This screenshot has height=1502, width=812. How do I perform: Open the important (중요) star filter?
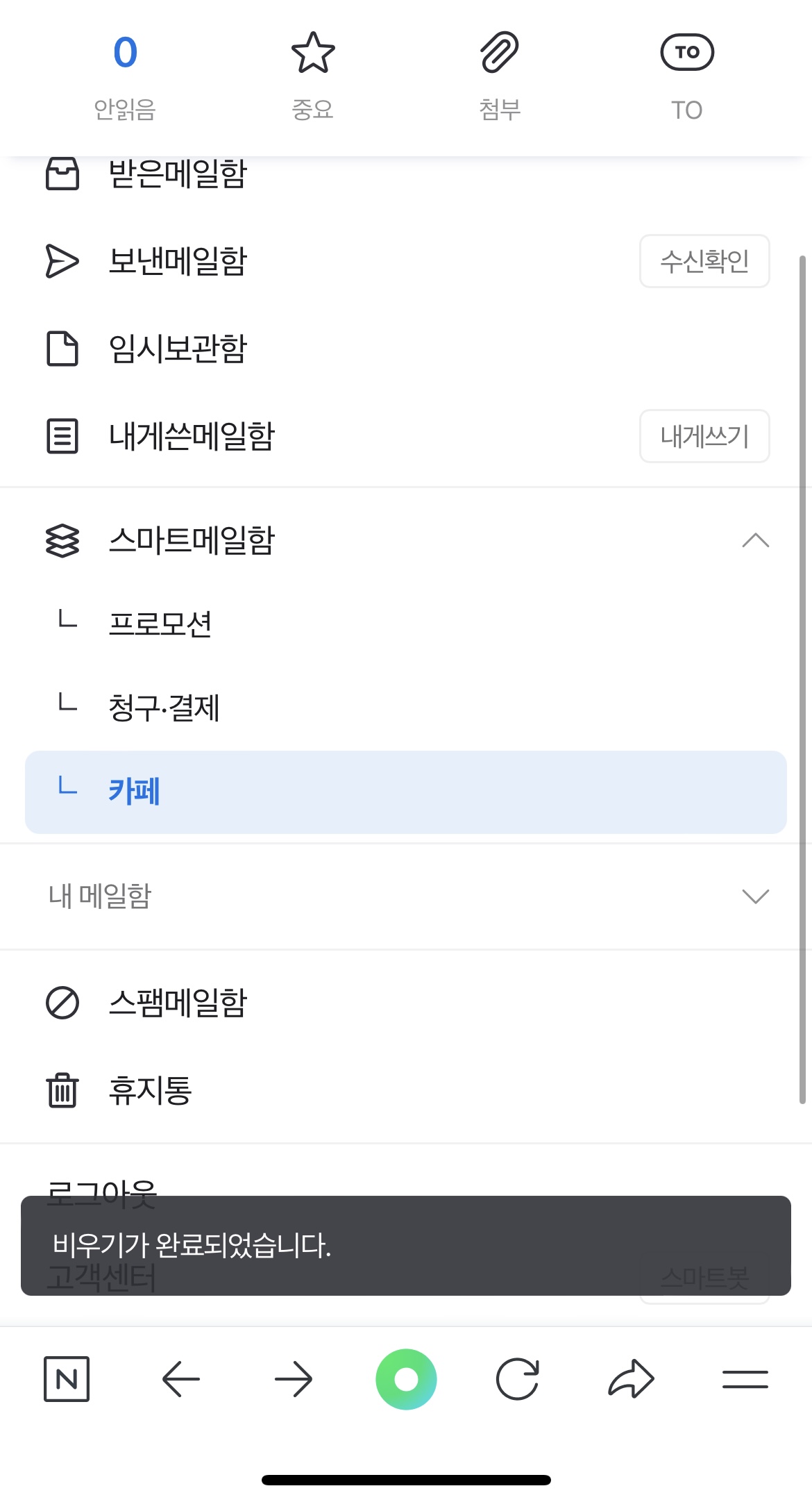tap(312, 53)
